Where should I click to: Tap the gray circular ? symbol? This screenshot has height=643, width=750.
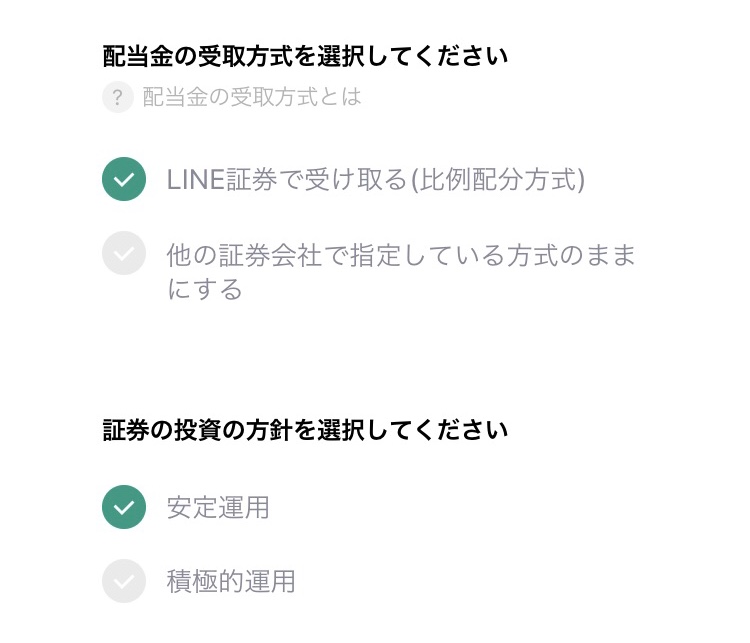[x=118, y=97]
